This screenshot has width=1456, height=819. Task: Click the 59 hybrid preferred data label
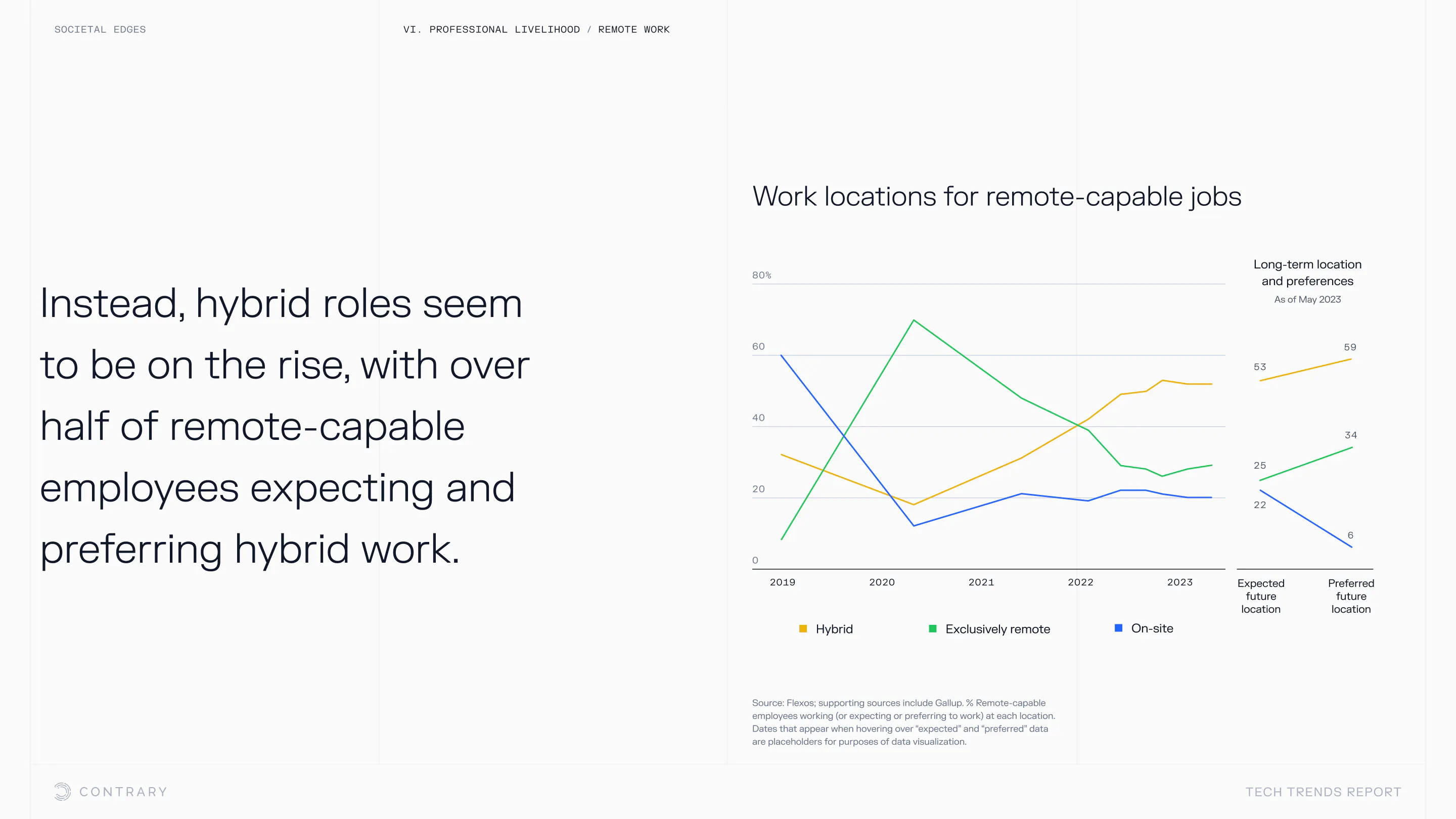point(1350,347)
